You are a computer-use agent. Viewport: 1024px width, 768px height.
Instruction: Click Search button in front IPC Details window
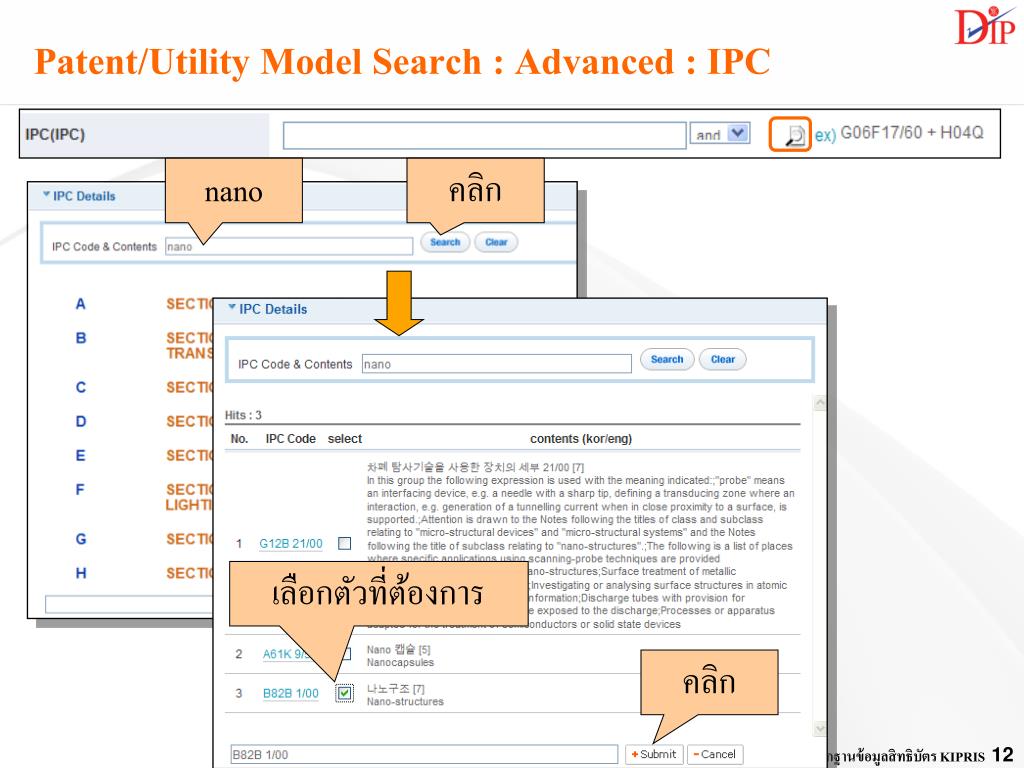click(x=667, y=359)
